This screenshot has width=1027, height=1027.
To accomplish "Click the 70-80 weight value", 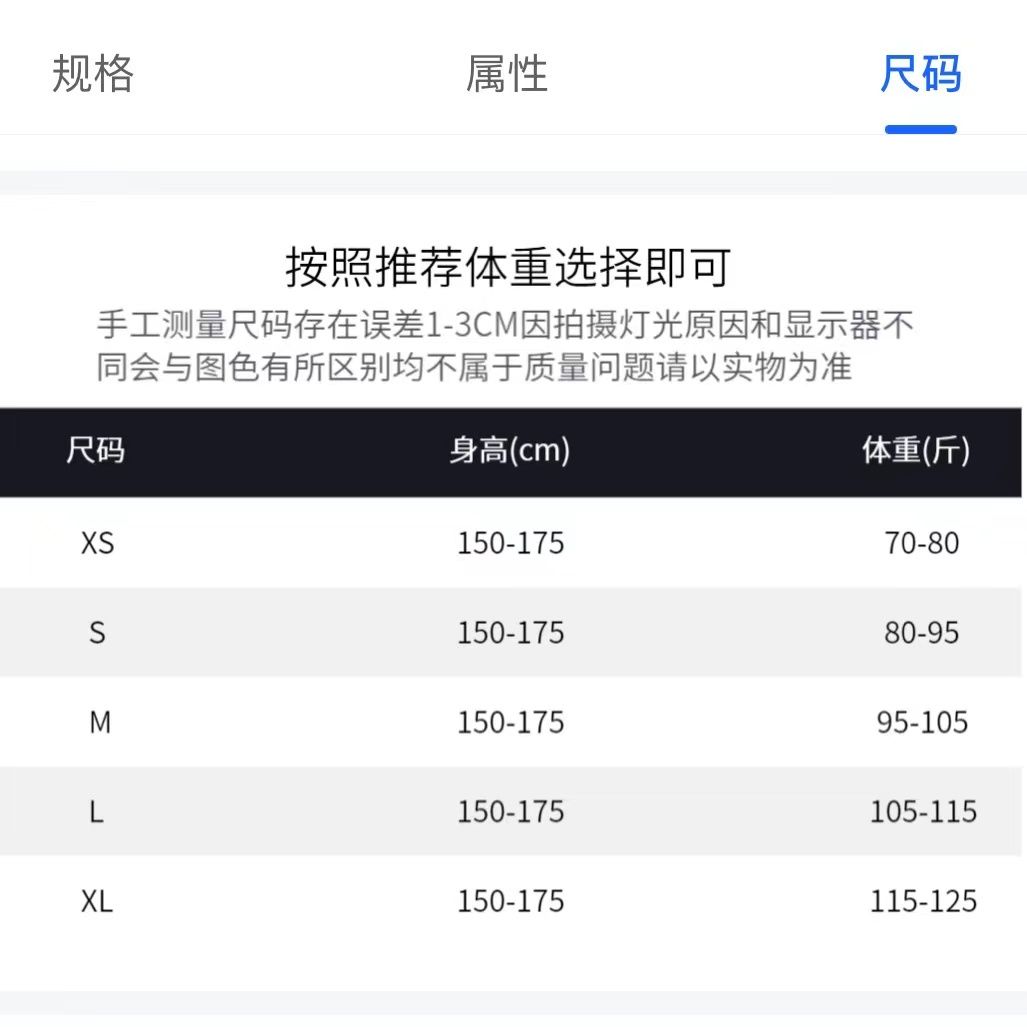I will click(921, 543).
